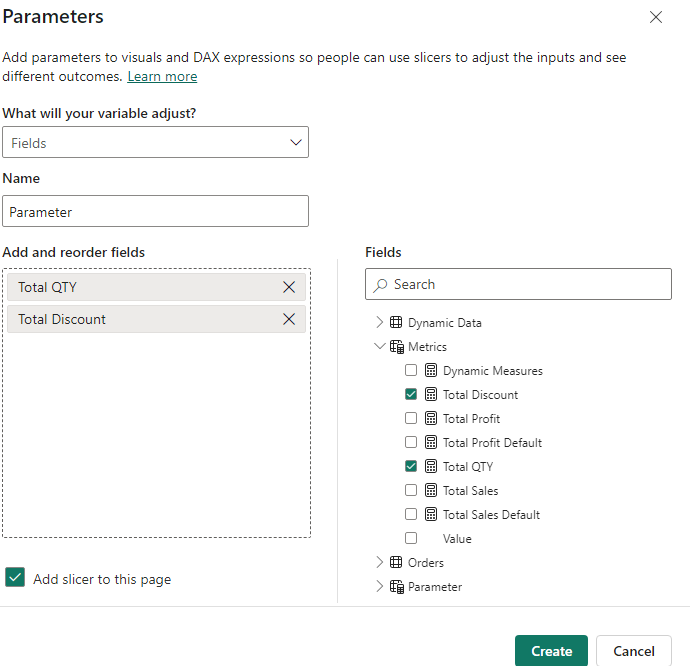Image resolution: width=690 pixels, height=666 pixels.
Task: Click the Total Discount measure icon
Action: 431,394
